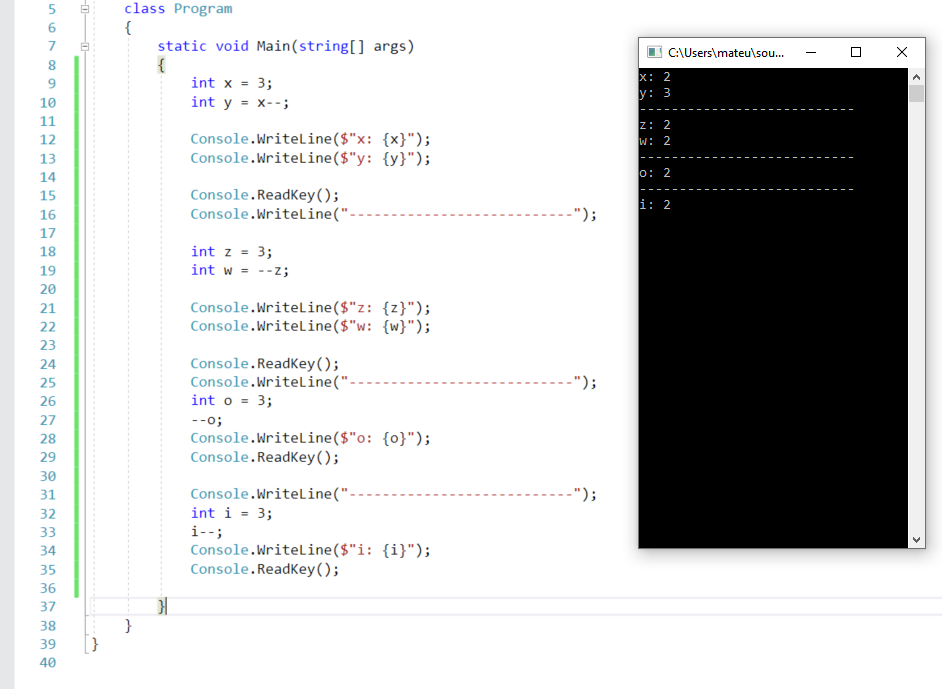The image size is (942, 689).
Task: Click the WriteLine call printing o
Action: pyautogui.click(x=311, y=439)
